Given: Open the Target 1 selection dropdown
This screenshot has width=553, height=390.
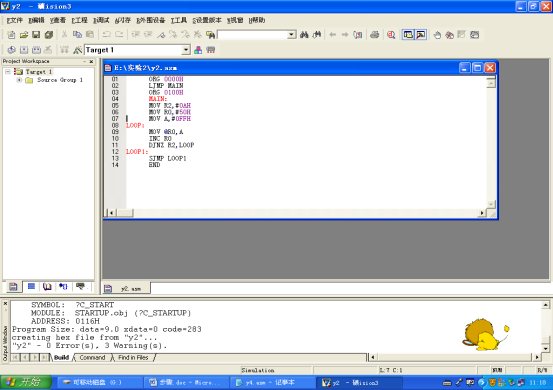Looking at the screenshot, I should [186, 50].
